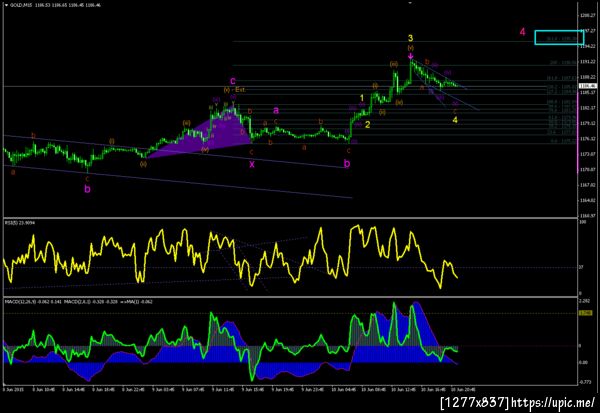Click the MACD scale value -0.773
Screen dimensions: 600x413
(585, 382)
